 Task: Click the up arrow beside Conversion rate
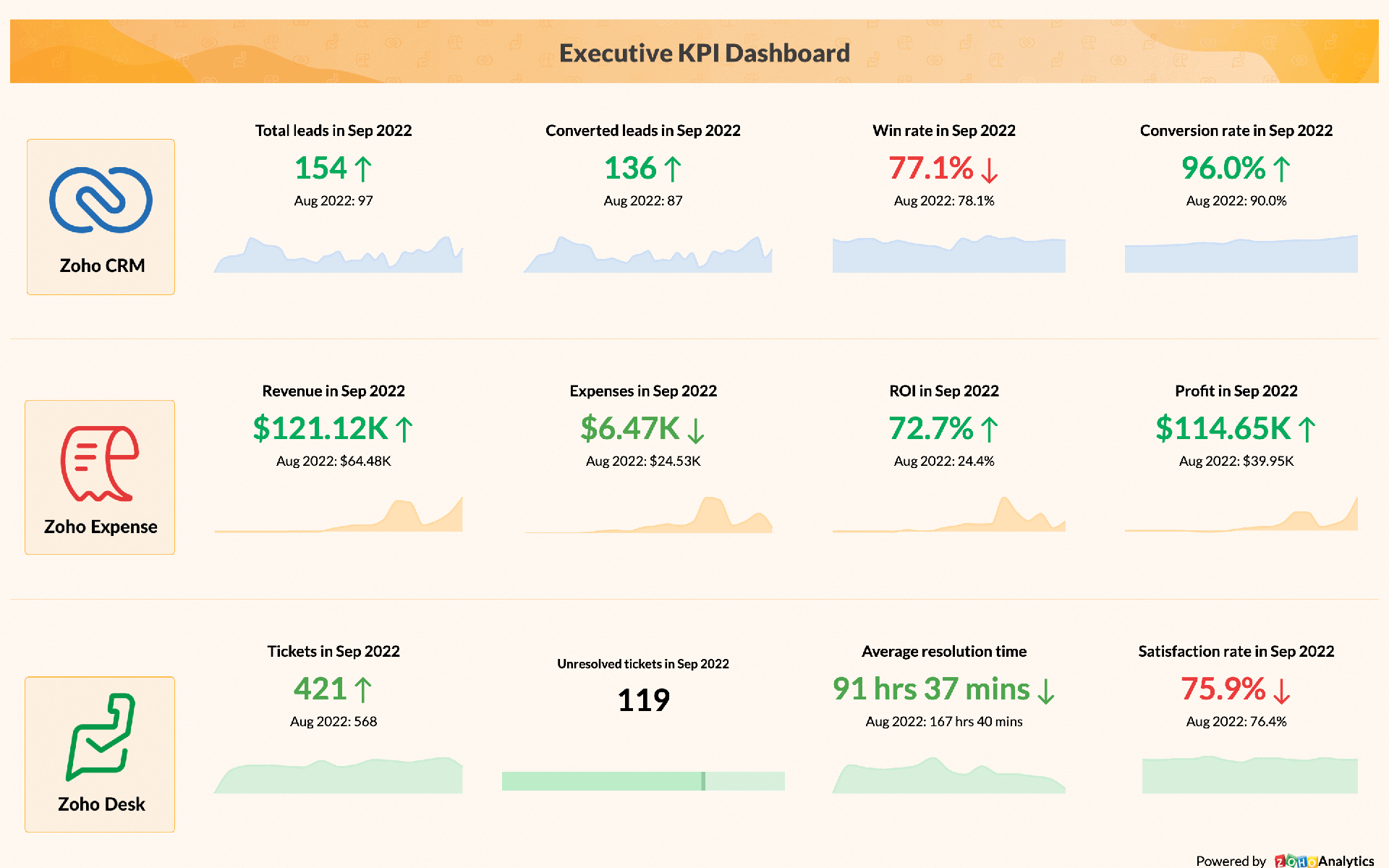(1280, 170)
